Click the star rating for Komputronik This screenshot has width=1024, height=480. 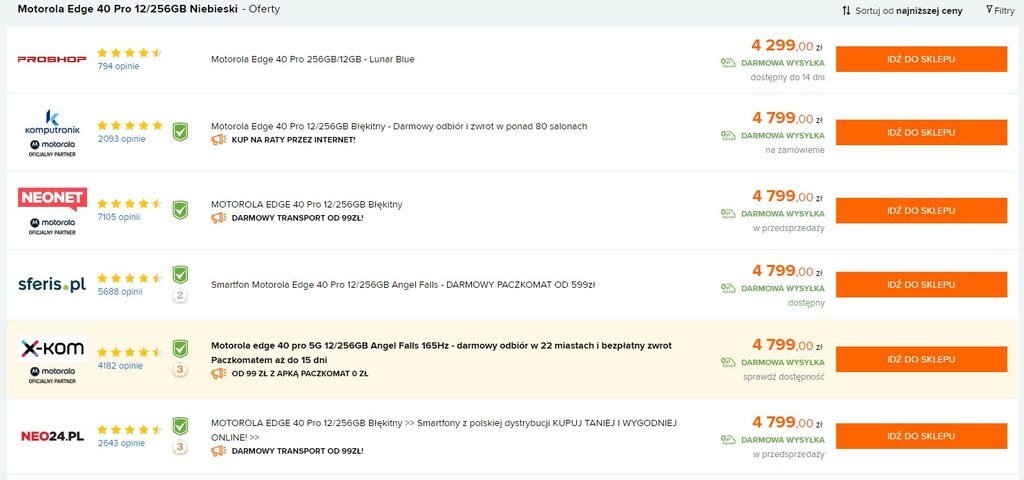[129, 125]
